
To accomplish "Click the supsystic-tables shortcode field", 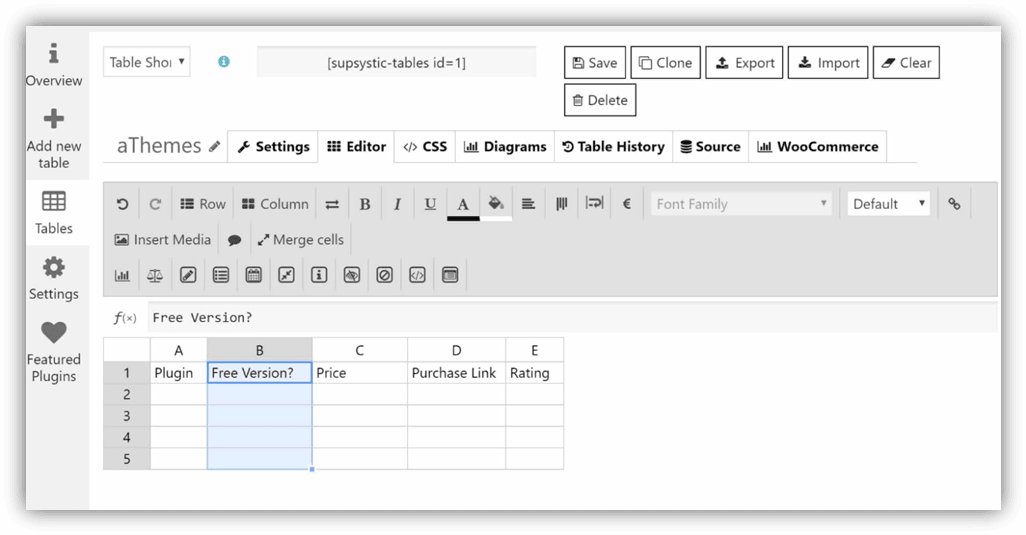I will [397, 63].
